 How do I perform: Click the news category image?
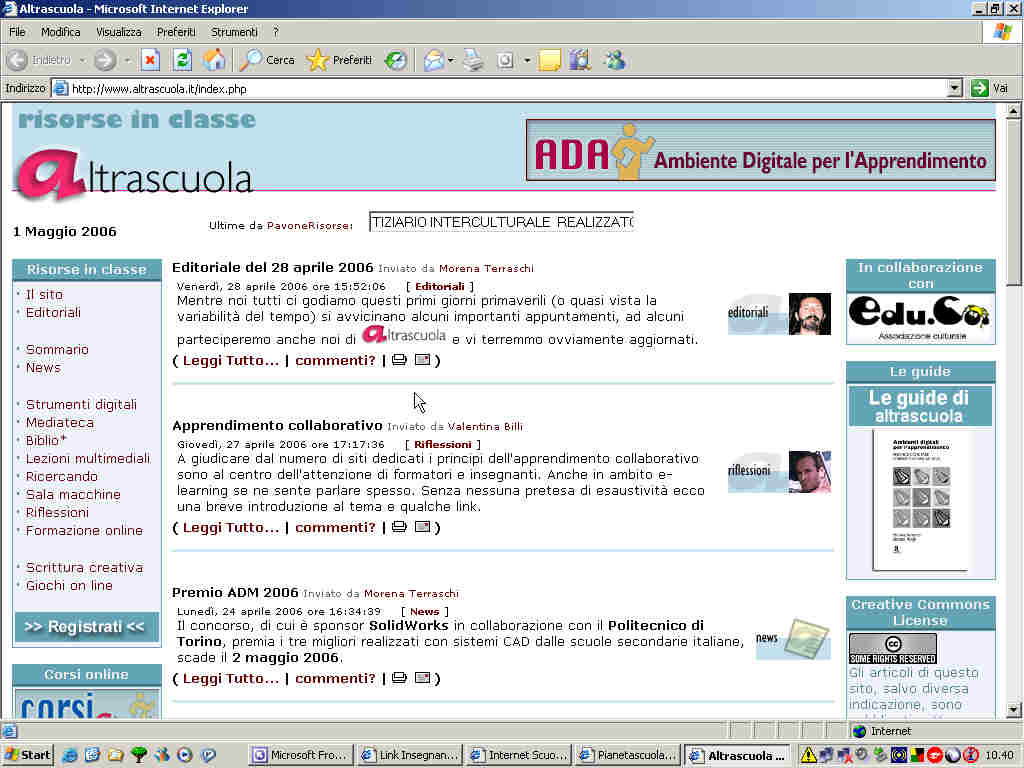coord(793,639)
